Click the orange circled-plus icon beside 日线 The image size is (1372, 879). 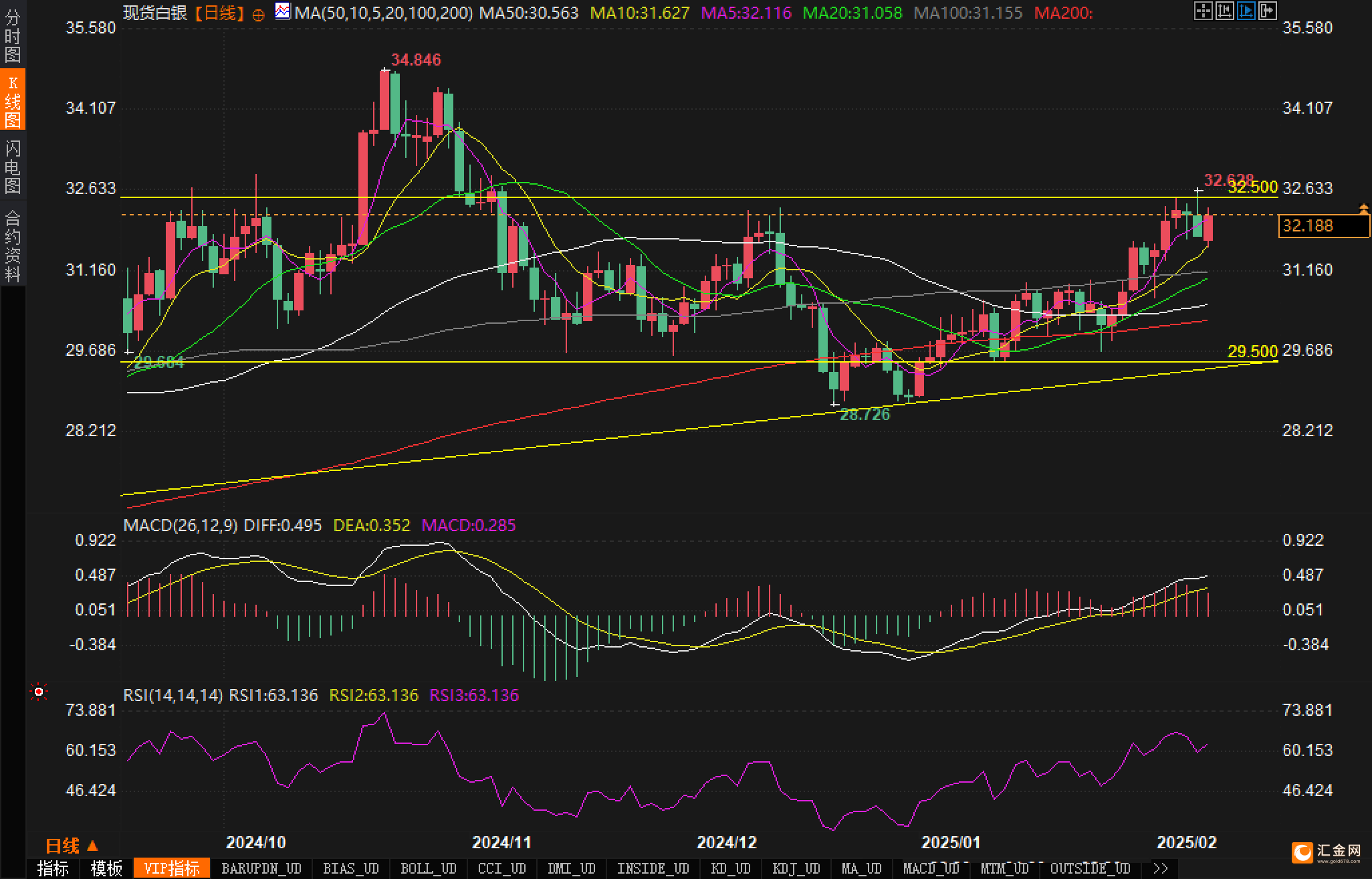click(x=258, y=15)
